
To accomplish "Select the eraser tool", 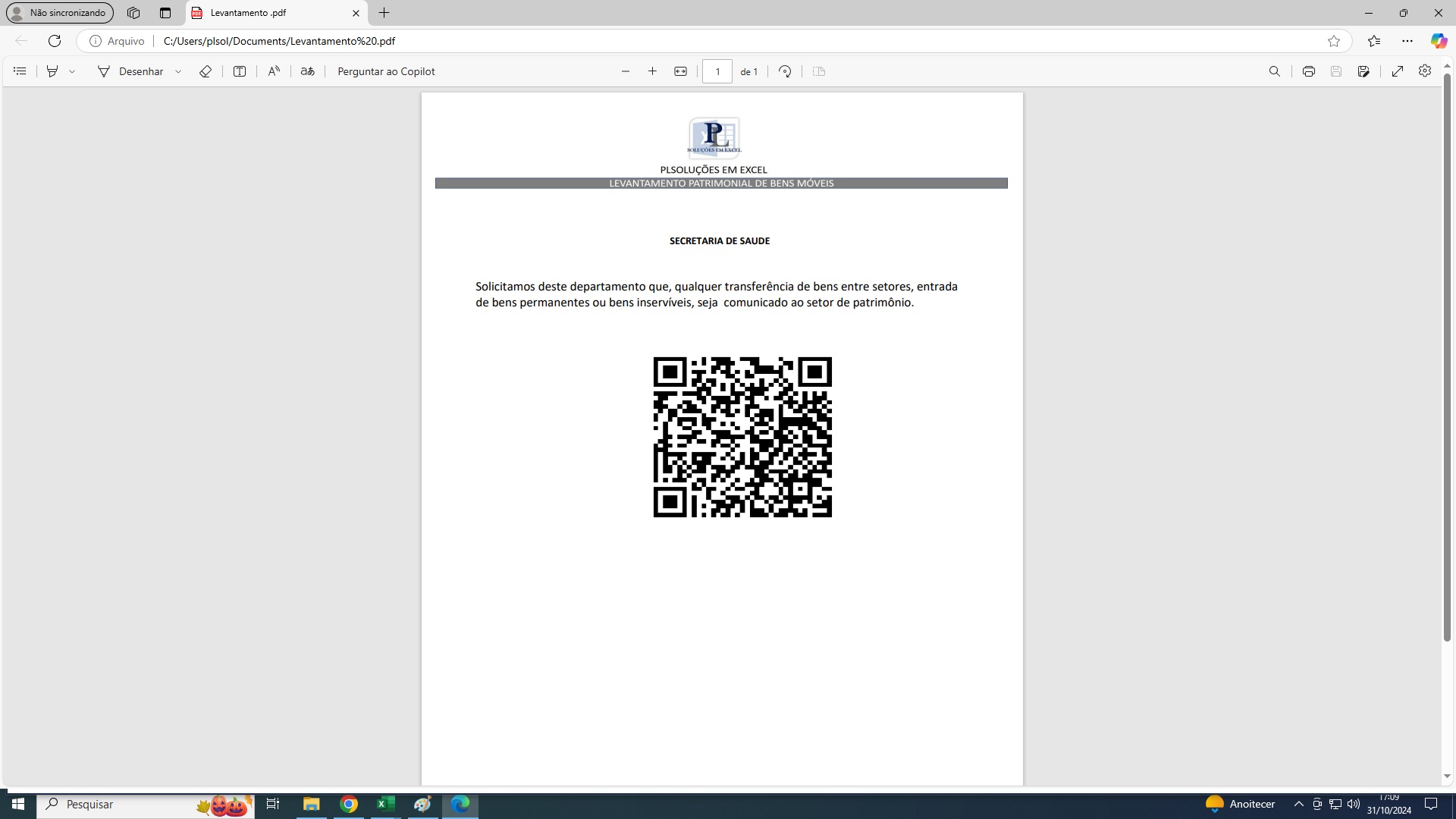I will [206, 71].
